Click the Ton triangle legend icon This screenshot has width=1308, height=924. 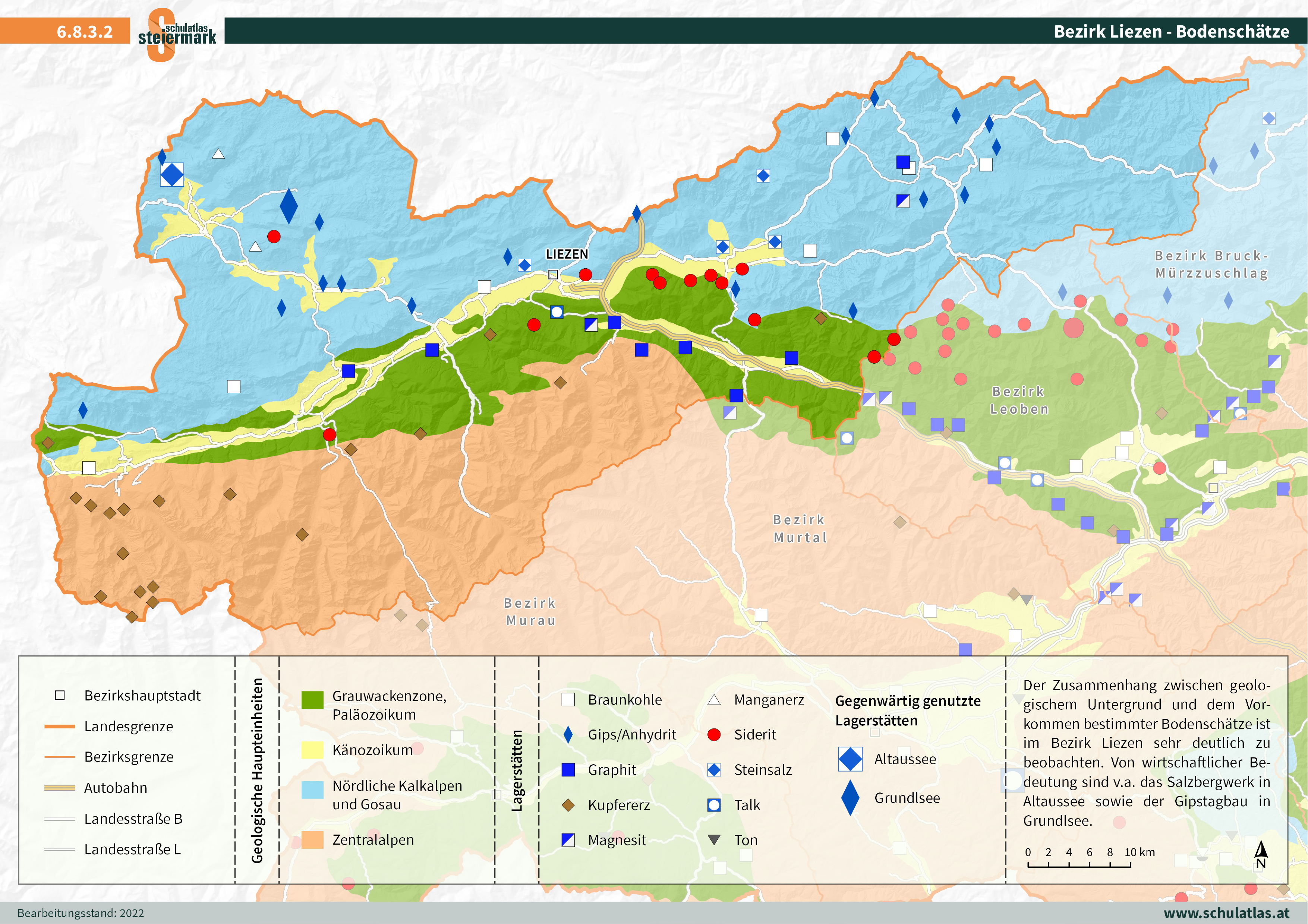pos(714,840)
